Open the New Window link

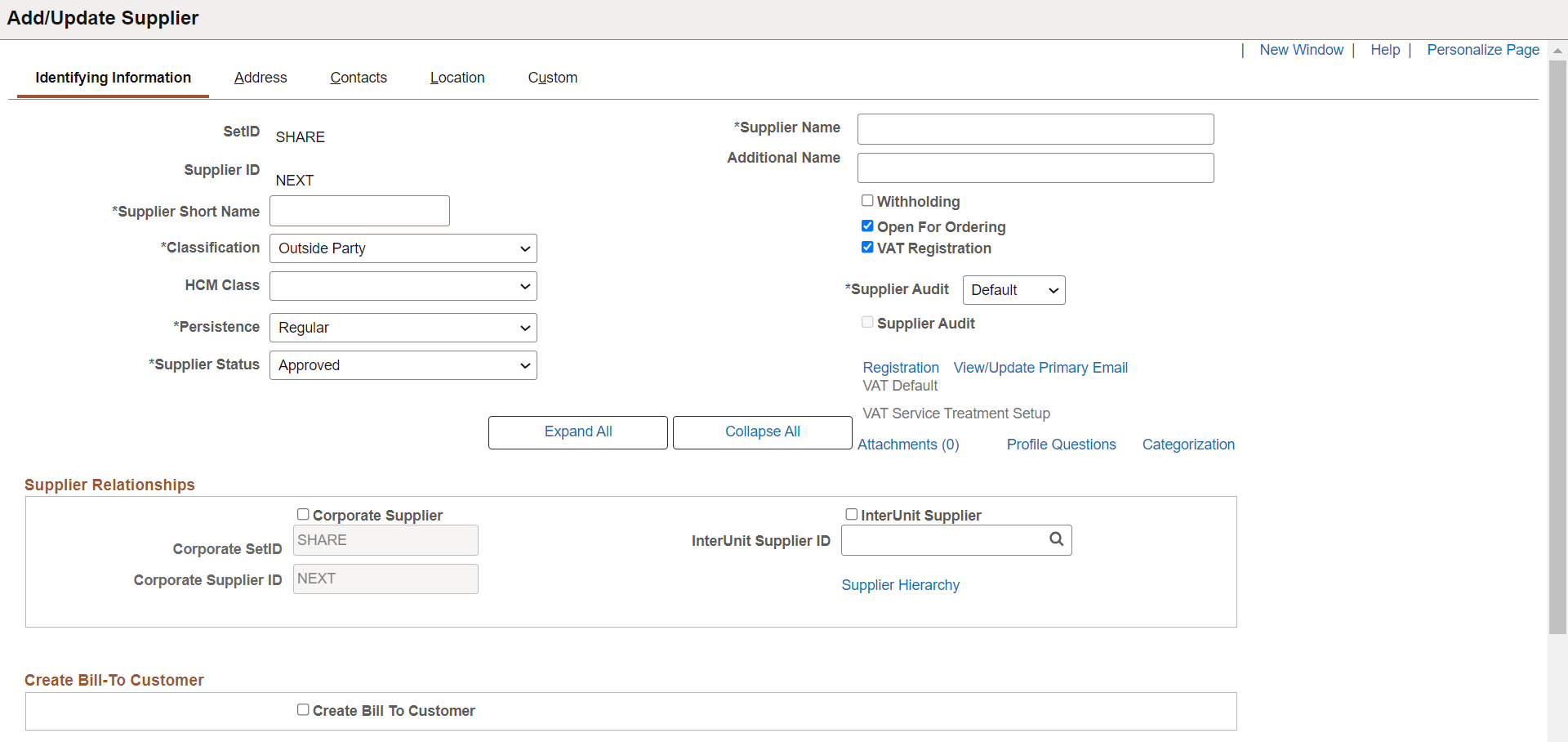[x=1301, y=50]
